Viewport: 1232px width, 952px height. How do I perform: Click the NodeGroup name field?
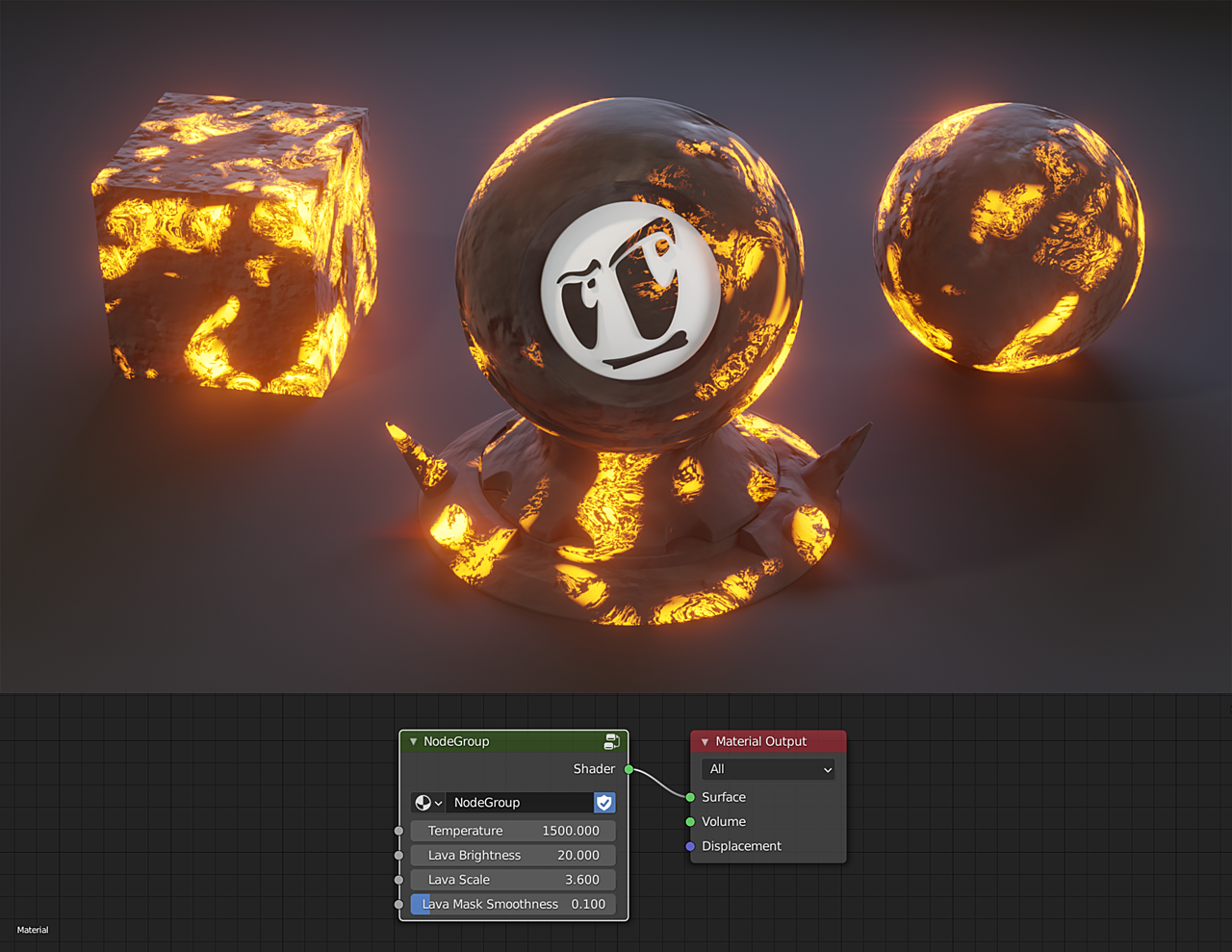519,803
